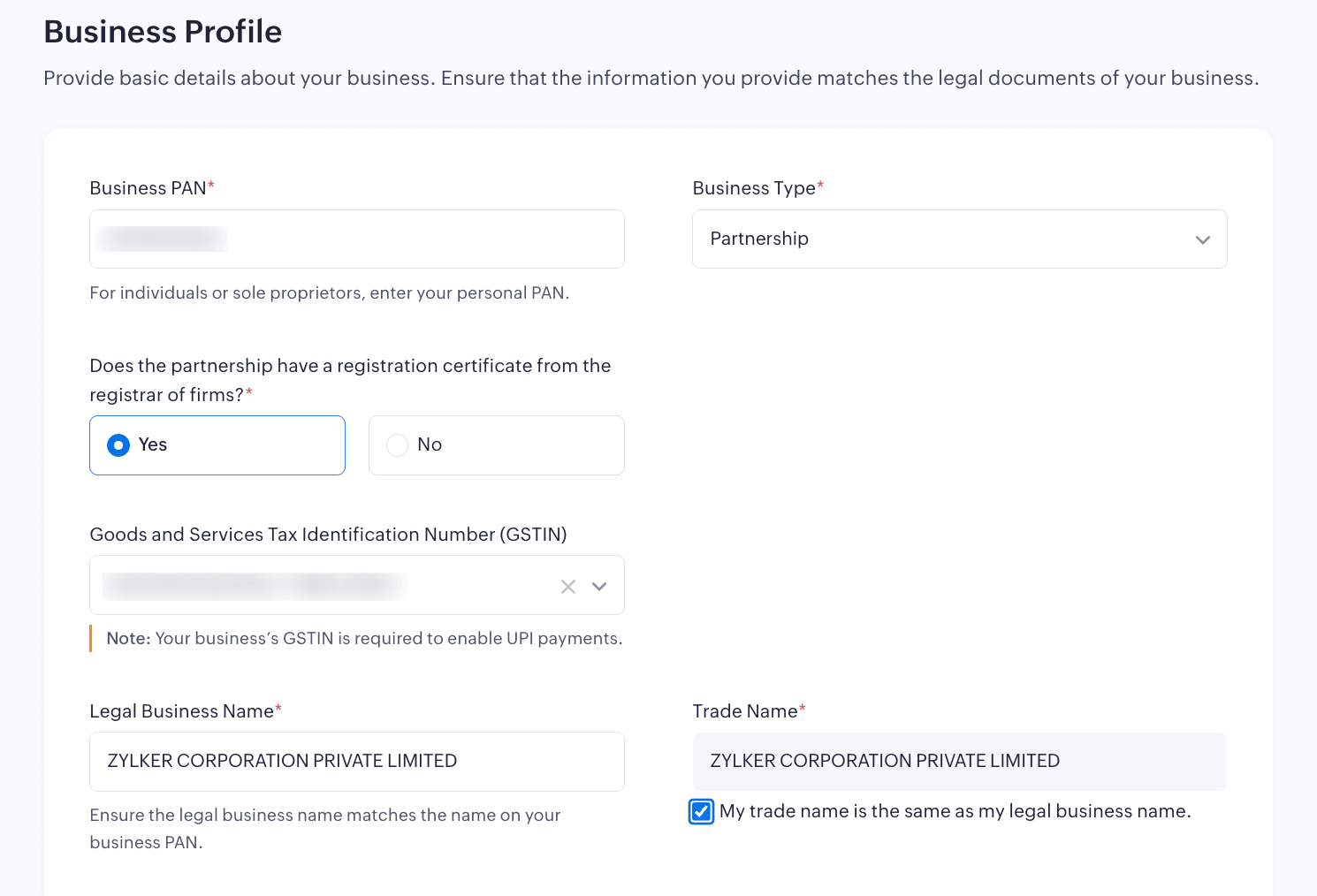Click the GSTIN field label text
Screen dimensions: 1317x896
(328, 535)
